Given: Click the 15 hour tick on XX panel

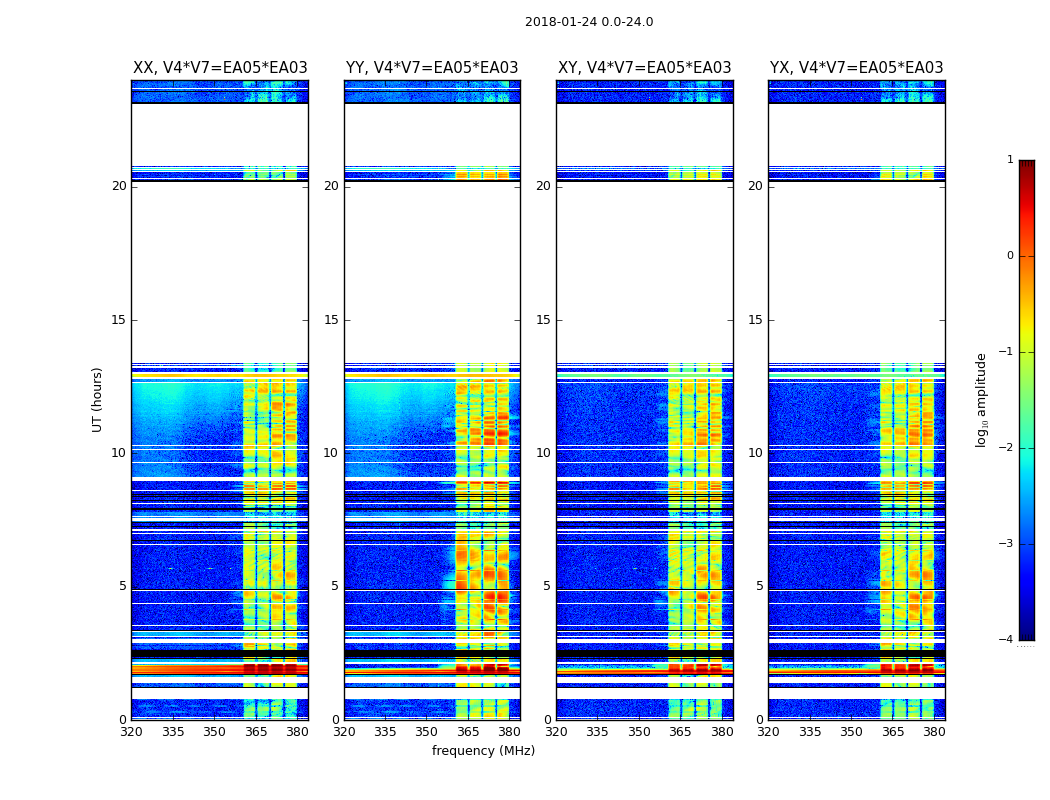Looking at the screenshot, I should coord(119,320).
